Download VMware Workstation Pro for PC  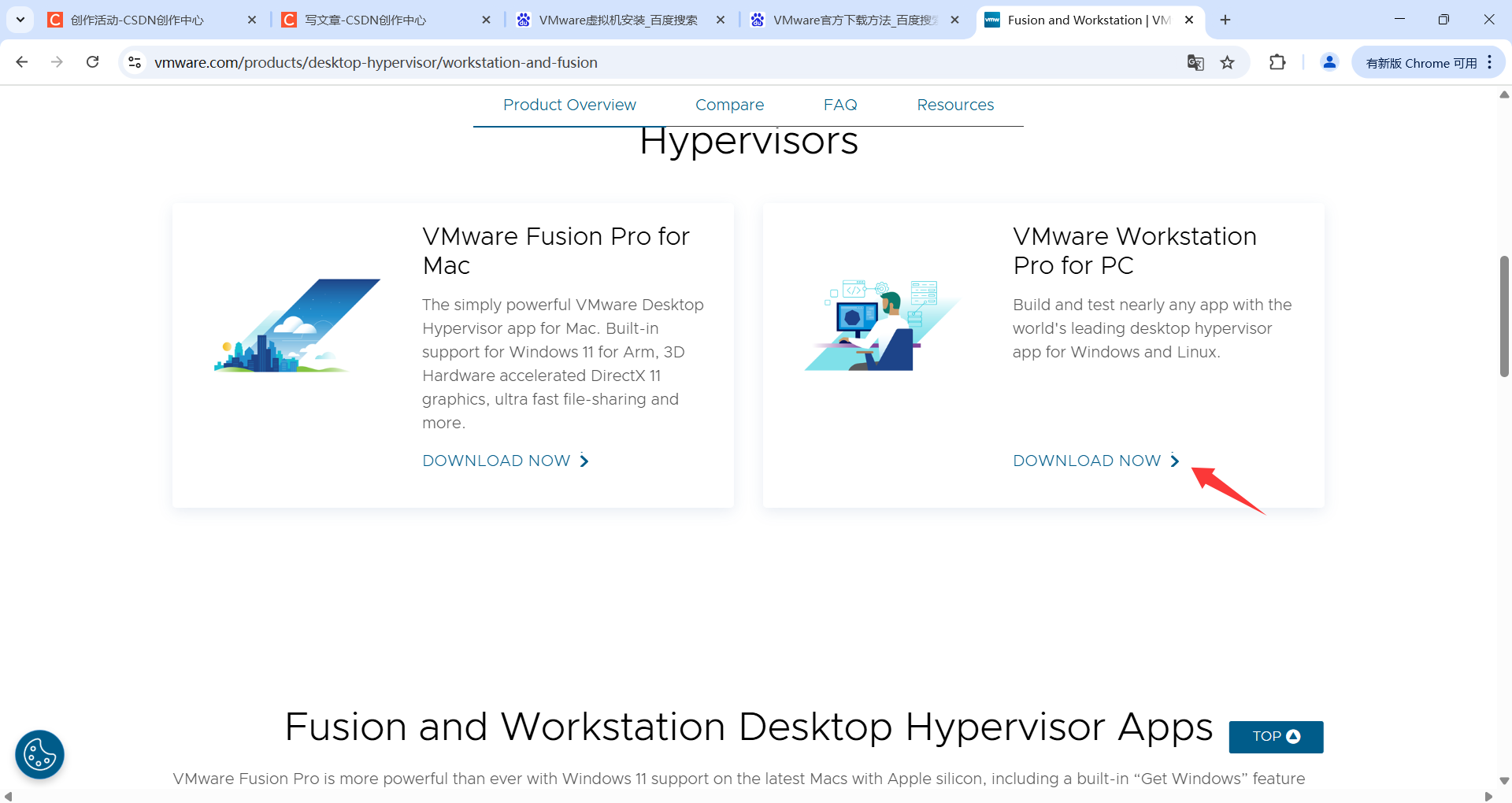point(1096,461)
